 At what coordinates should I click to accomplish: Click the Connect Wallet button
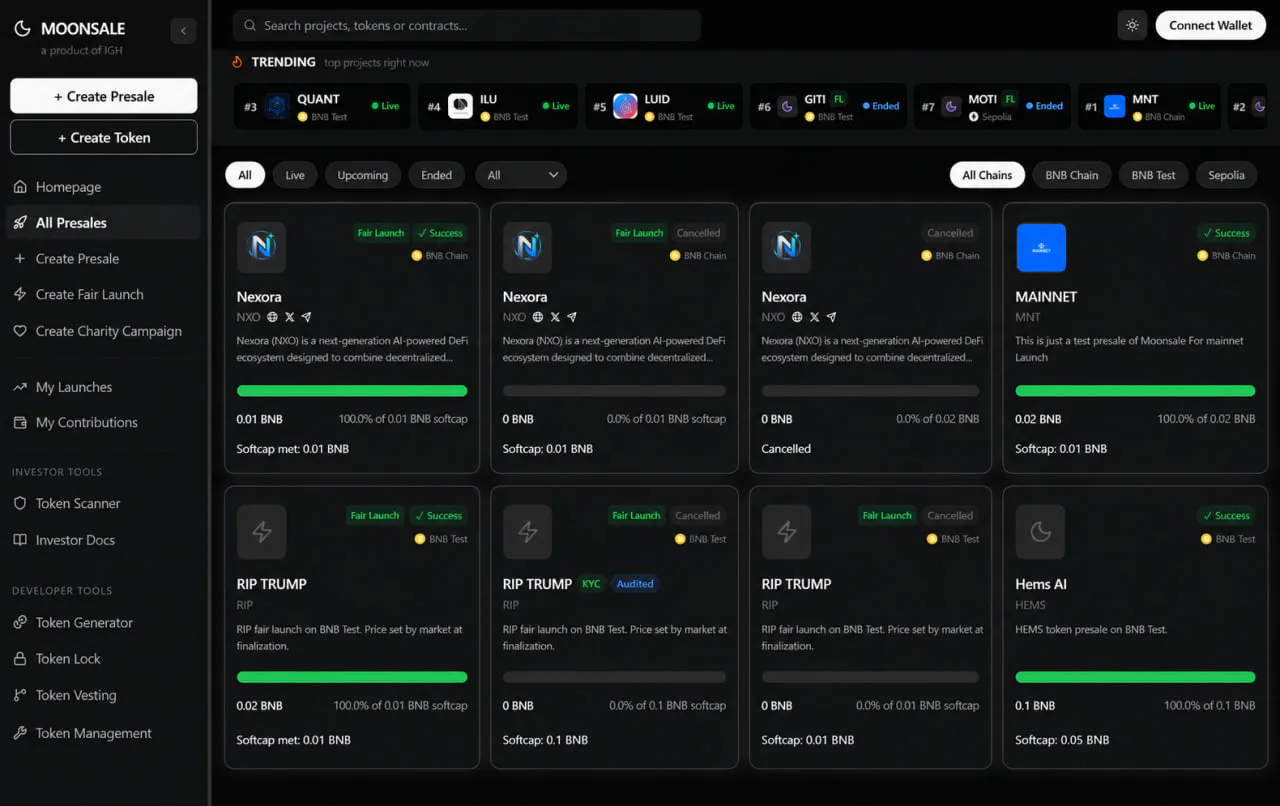tap(1210, 25)
